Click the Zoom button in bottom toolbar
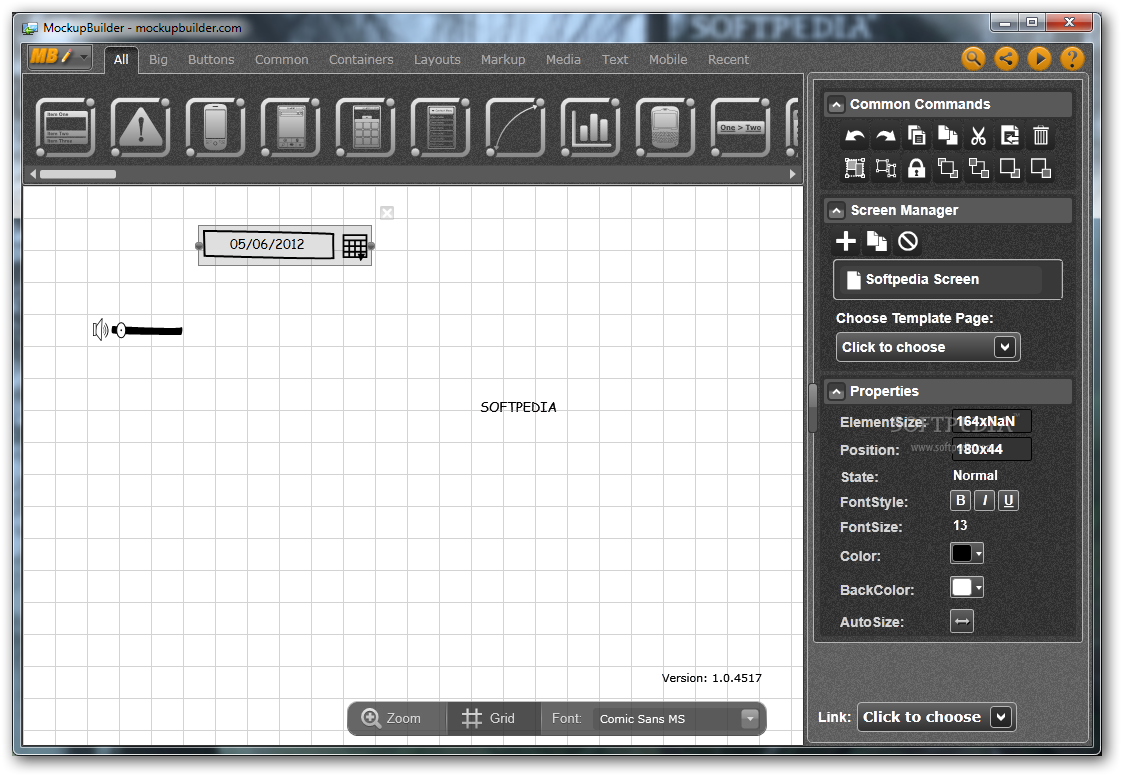The width and height of the screenshot is (1122, 776). (393, 718)
